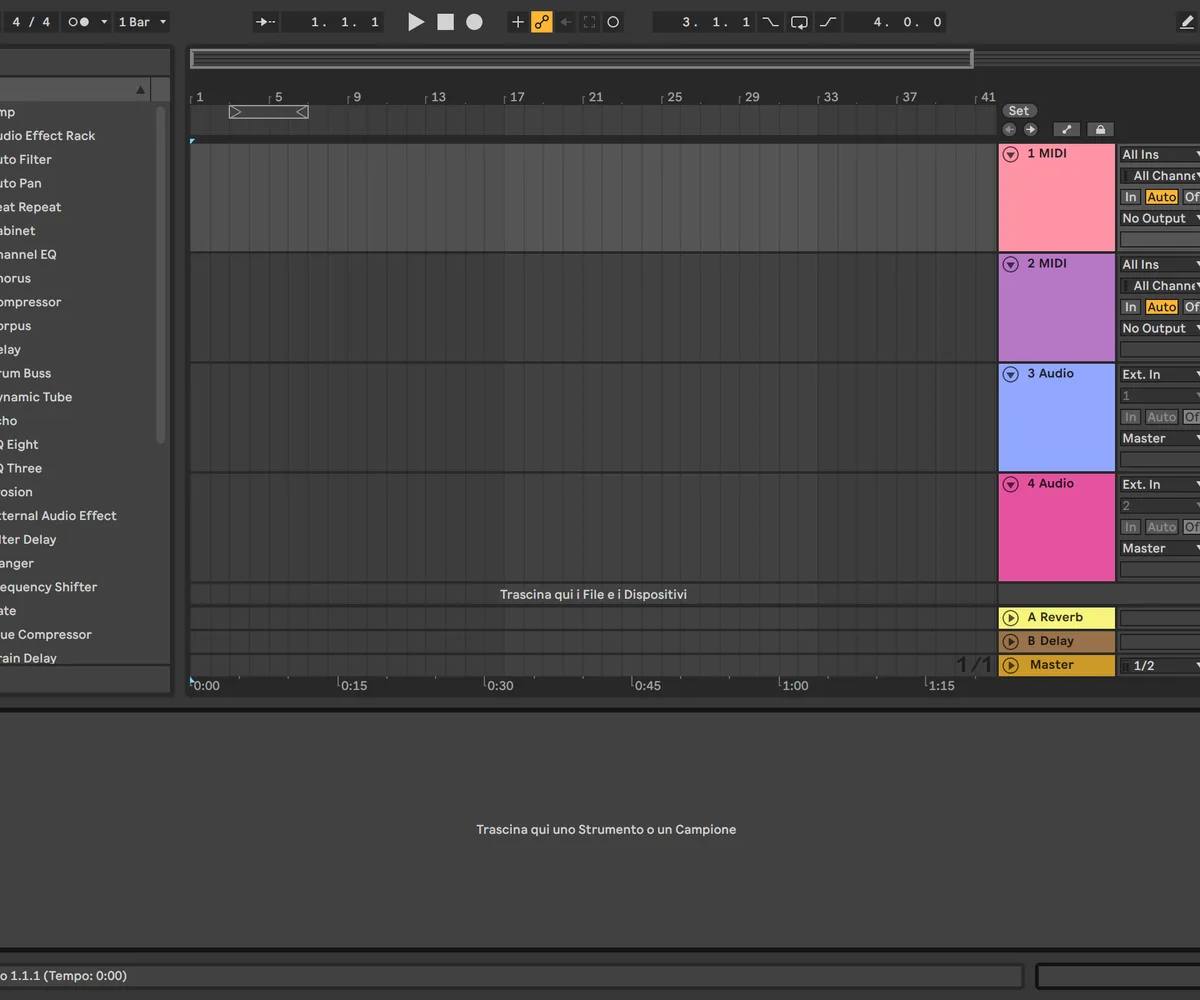
Task: Unfold the Master track
Action: tap(1010, 665)
